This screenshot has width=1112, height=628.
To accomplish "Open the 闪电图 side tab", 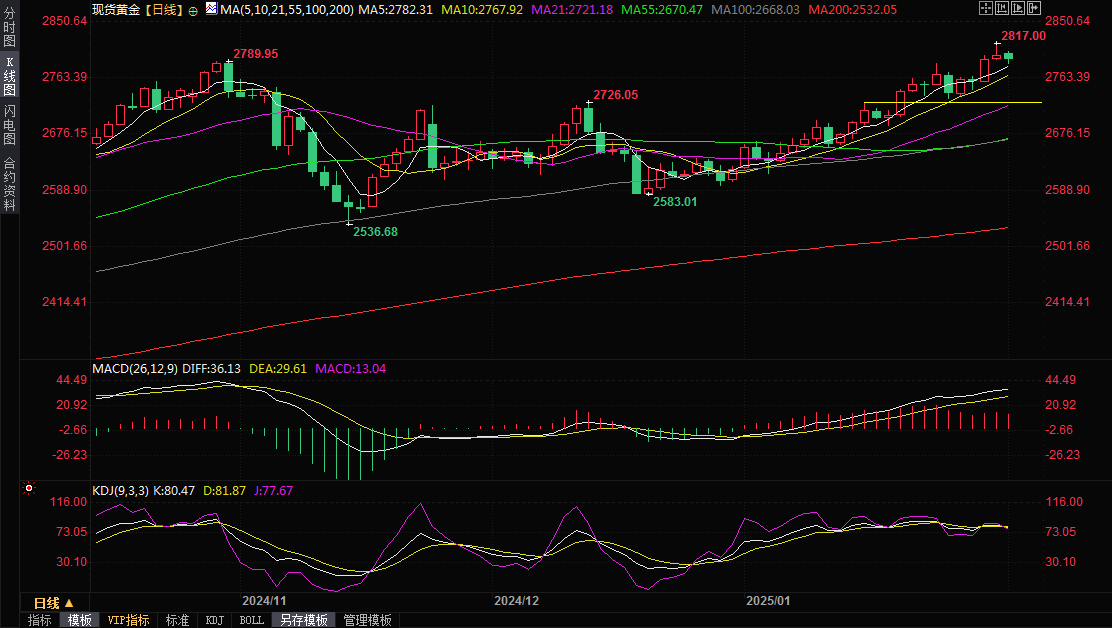I will pyautogui.click(x=9, y=125).
